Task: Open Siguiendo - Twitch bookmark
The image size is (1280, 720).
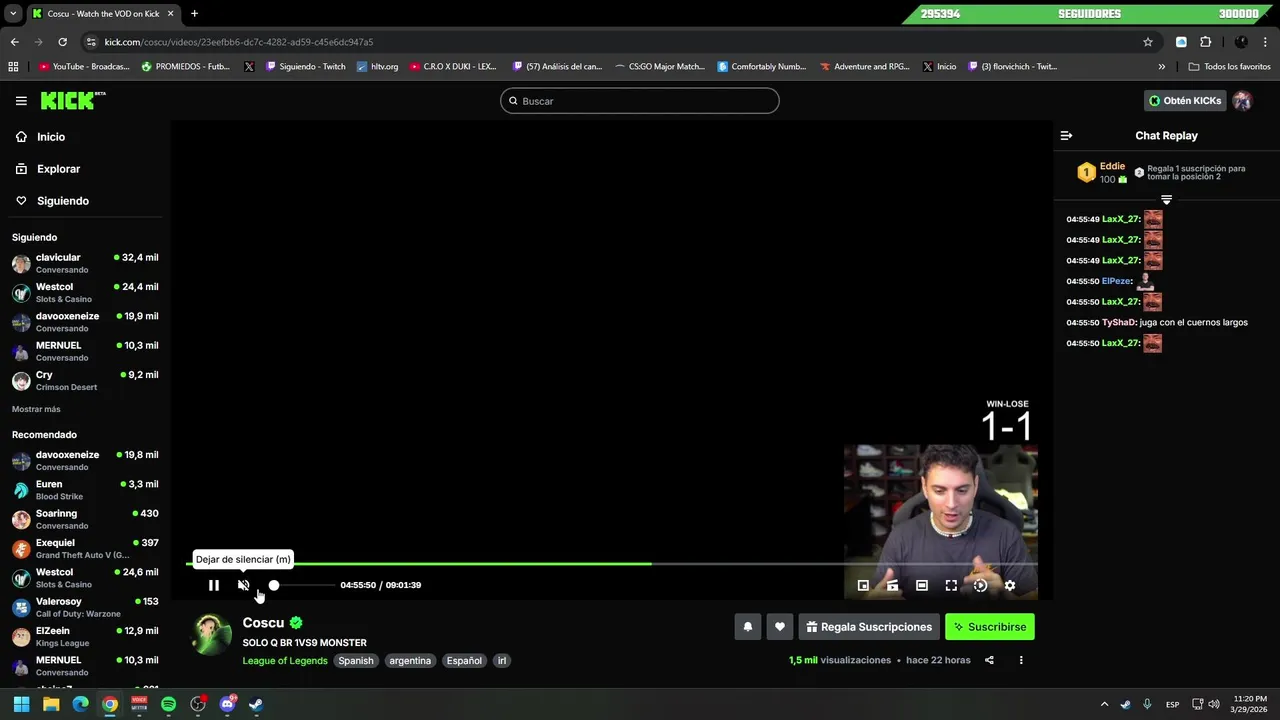Action: point(305,67)
